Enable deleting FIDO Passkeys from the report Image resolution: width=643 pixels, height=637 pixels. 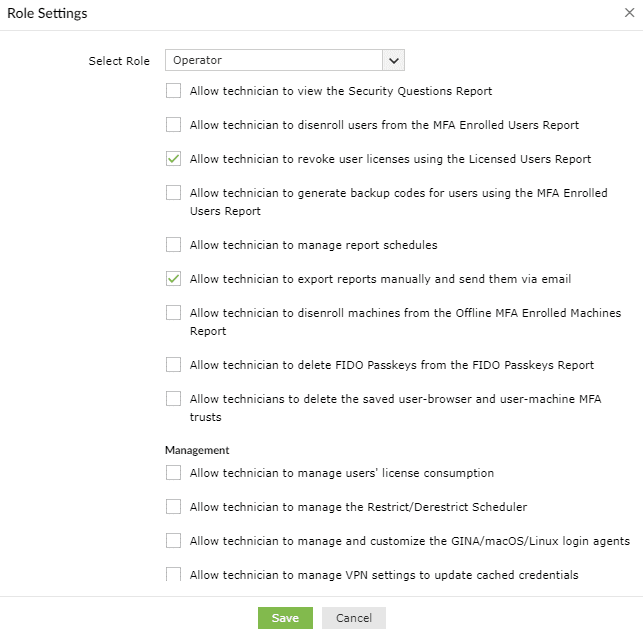click(174, 364)
